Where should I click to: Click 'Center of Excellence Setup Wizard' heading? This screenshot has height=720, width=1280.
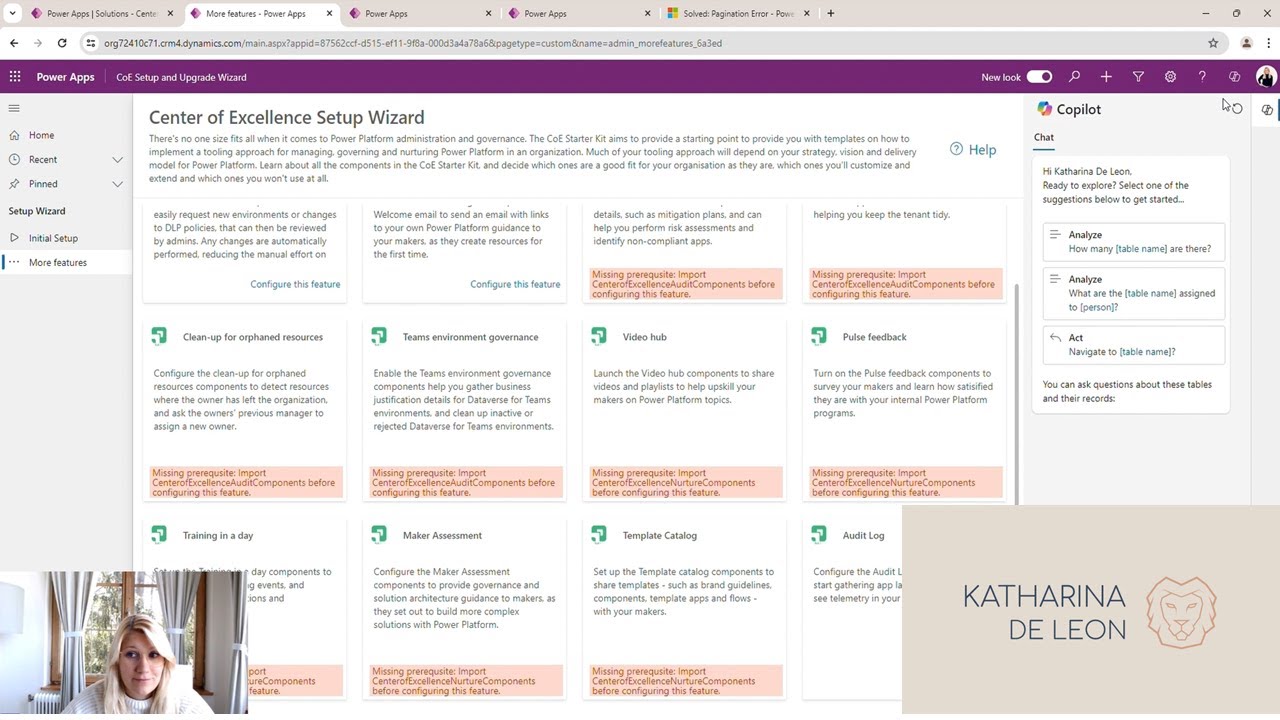pos(287,118)
